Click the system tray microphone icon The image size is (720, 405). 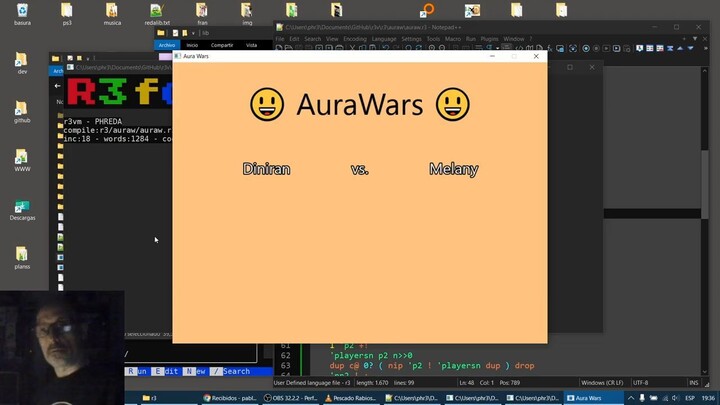tap(642, 398)
